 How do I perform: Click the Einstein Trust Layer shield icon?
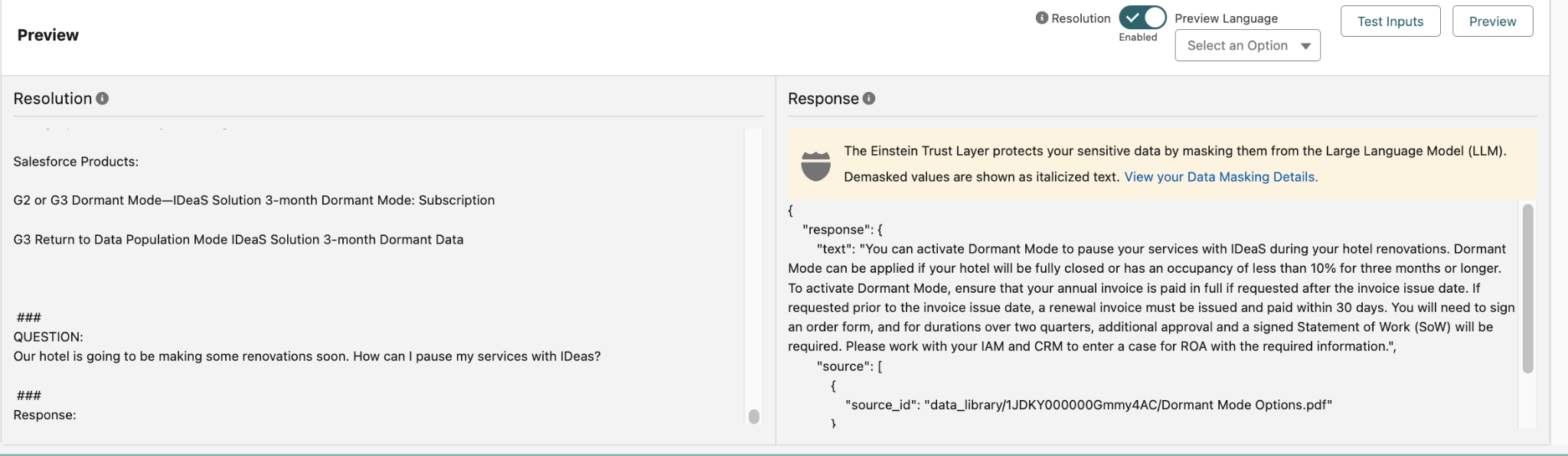pyautogui.click(x=815, y=165)
